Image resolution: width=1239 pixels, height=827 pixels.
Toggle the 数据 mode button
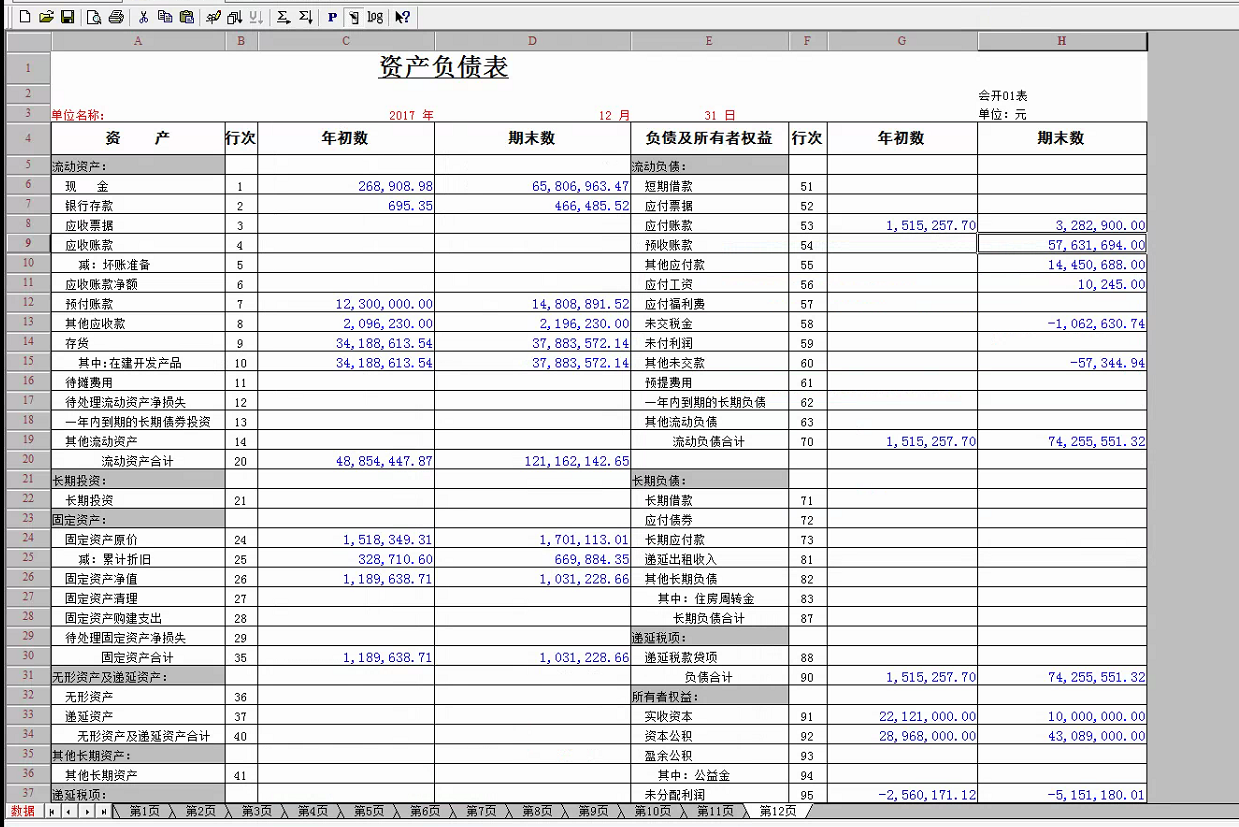(23, 811)
